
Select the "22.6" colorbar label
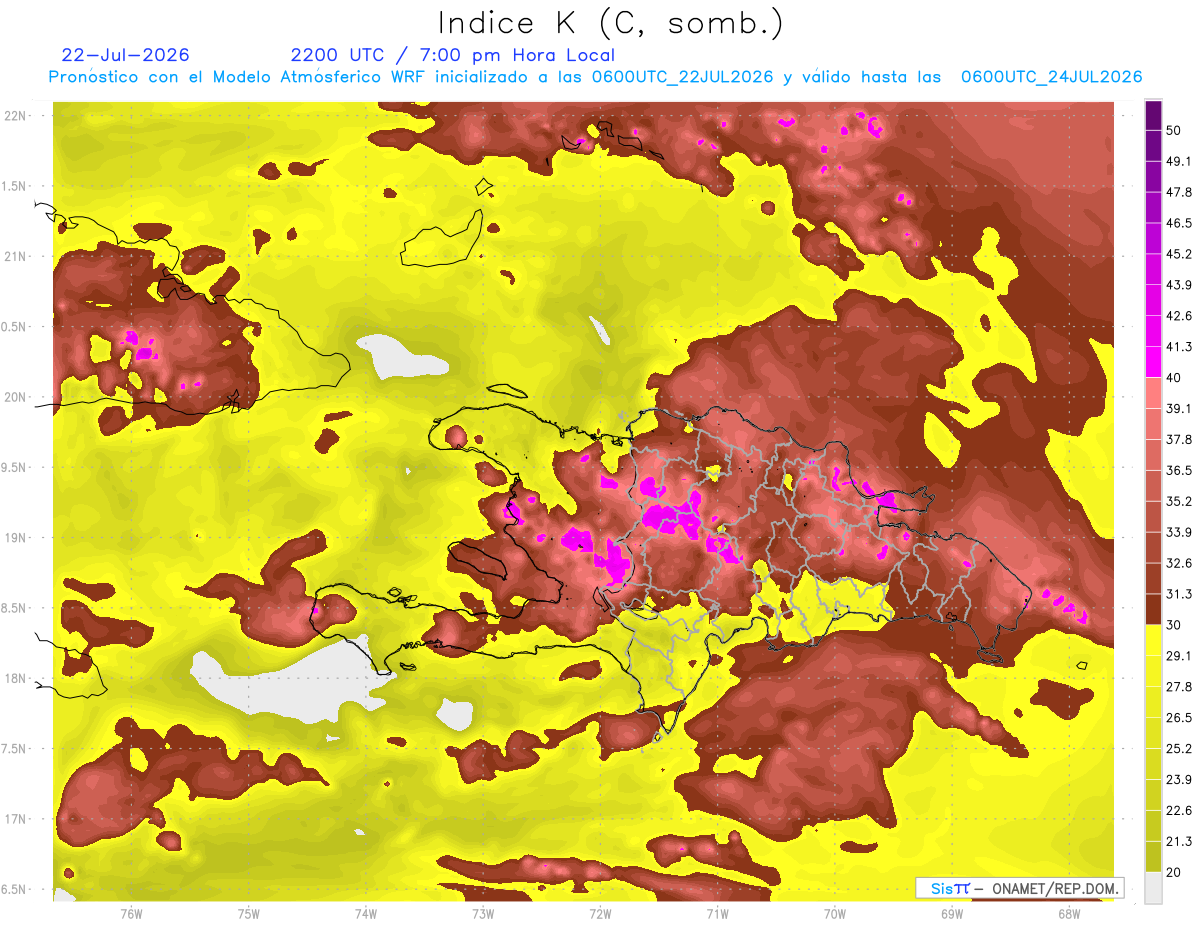pyautogui.click(x=1179, y=811)
